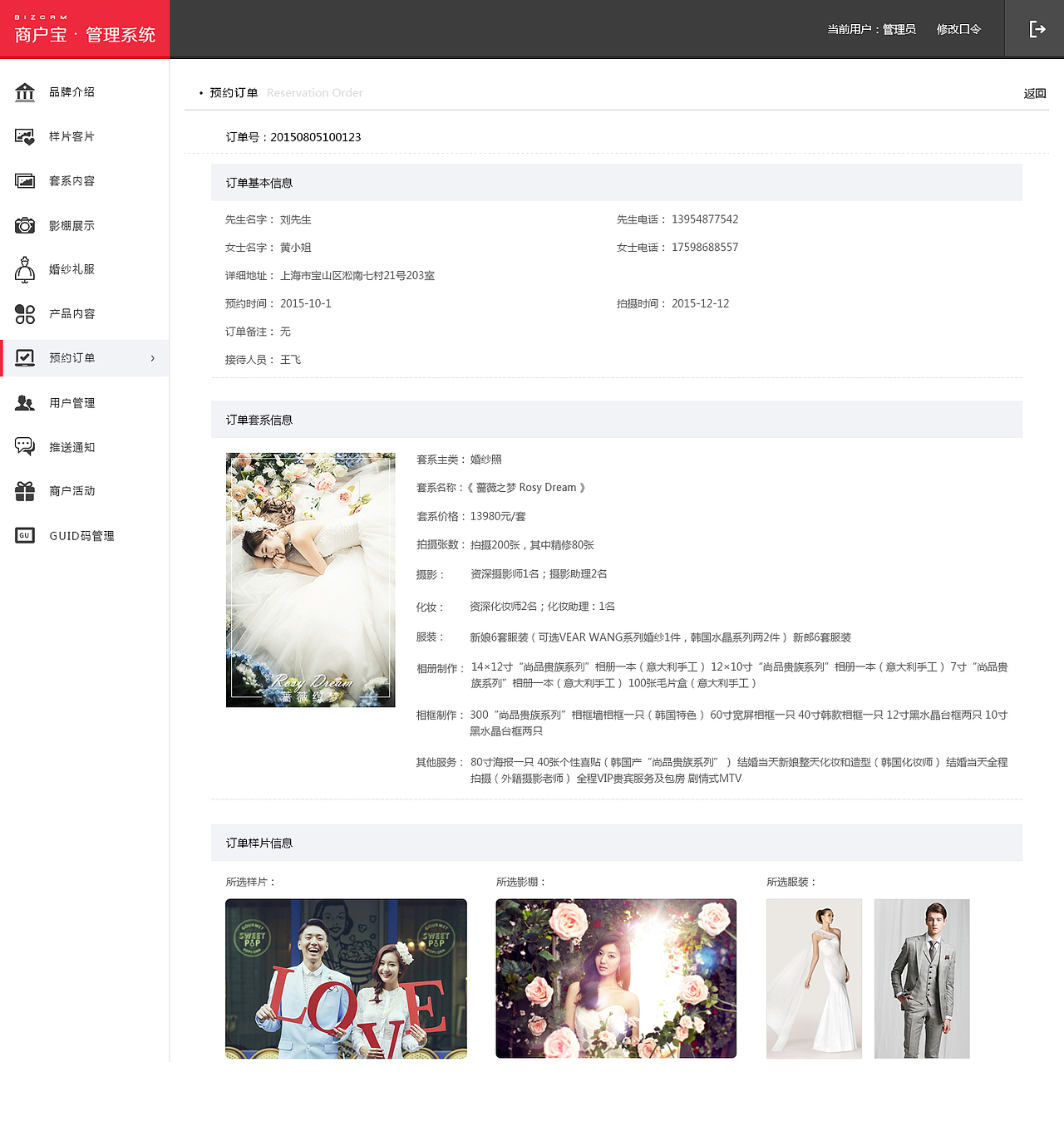Open the rose garden studio photo
The width and height of the screenshot is (1064, 1121).
point(616,978)
